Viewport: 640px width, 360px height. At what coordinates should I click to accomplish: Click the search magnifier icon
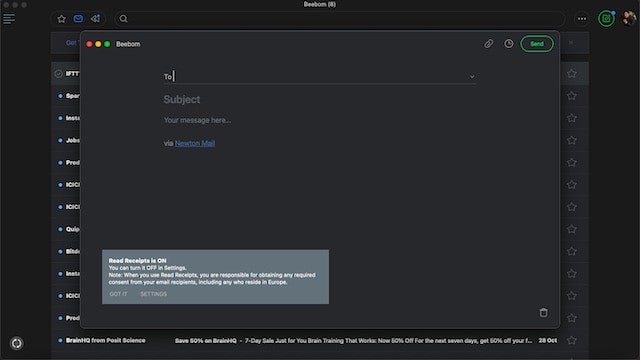[x=123, y=19]
